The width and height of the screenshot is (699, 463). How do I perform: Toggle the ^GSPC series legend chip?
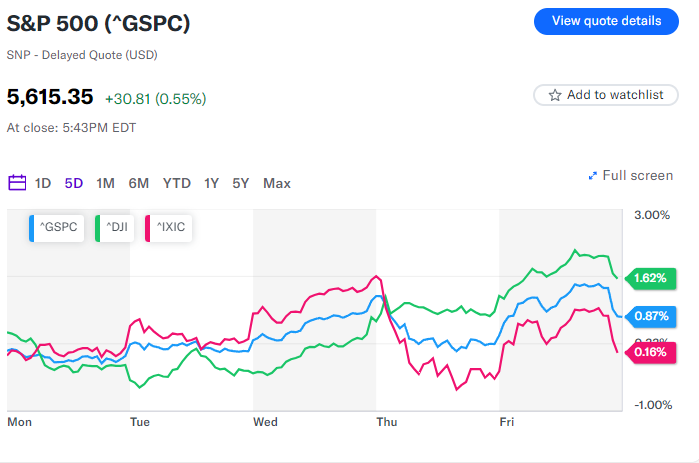(55, 229)
